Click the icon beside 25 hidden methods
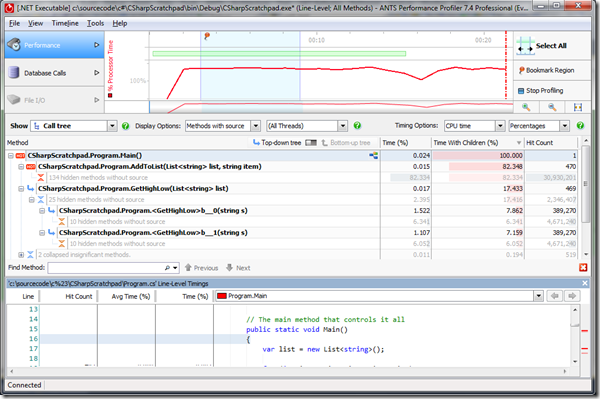The height and width of the screenshot is (399, 600). tap(41, 200)
